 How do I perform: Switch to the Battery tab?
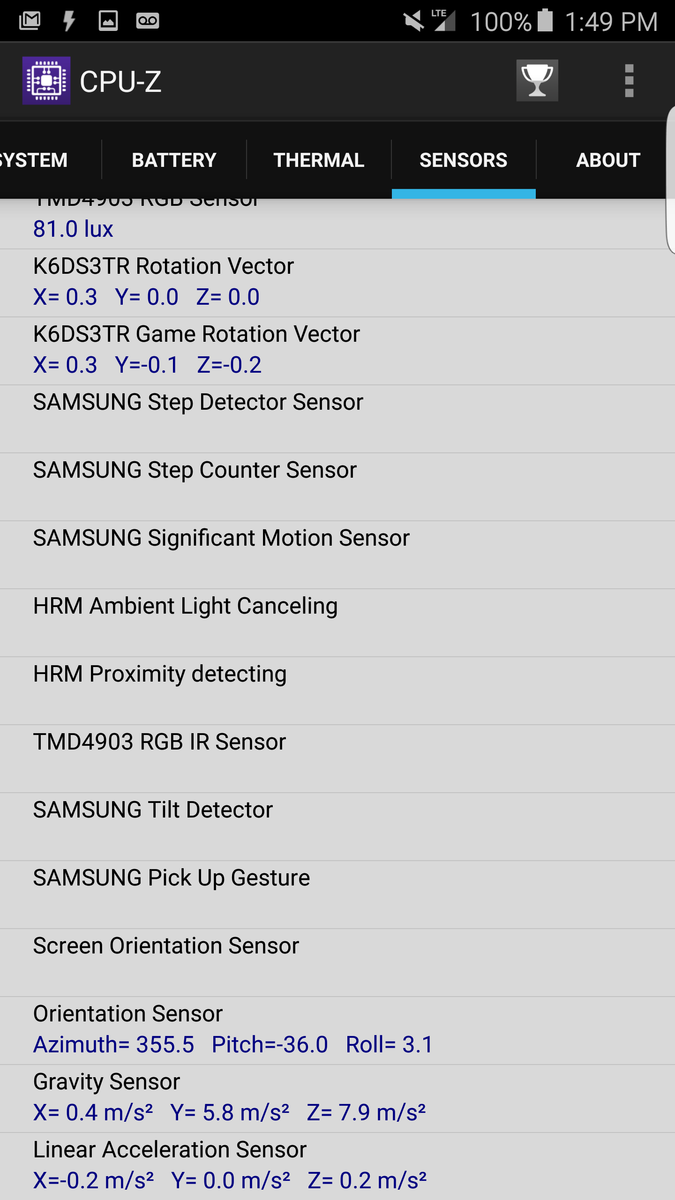(x=174, y=160)
